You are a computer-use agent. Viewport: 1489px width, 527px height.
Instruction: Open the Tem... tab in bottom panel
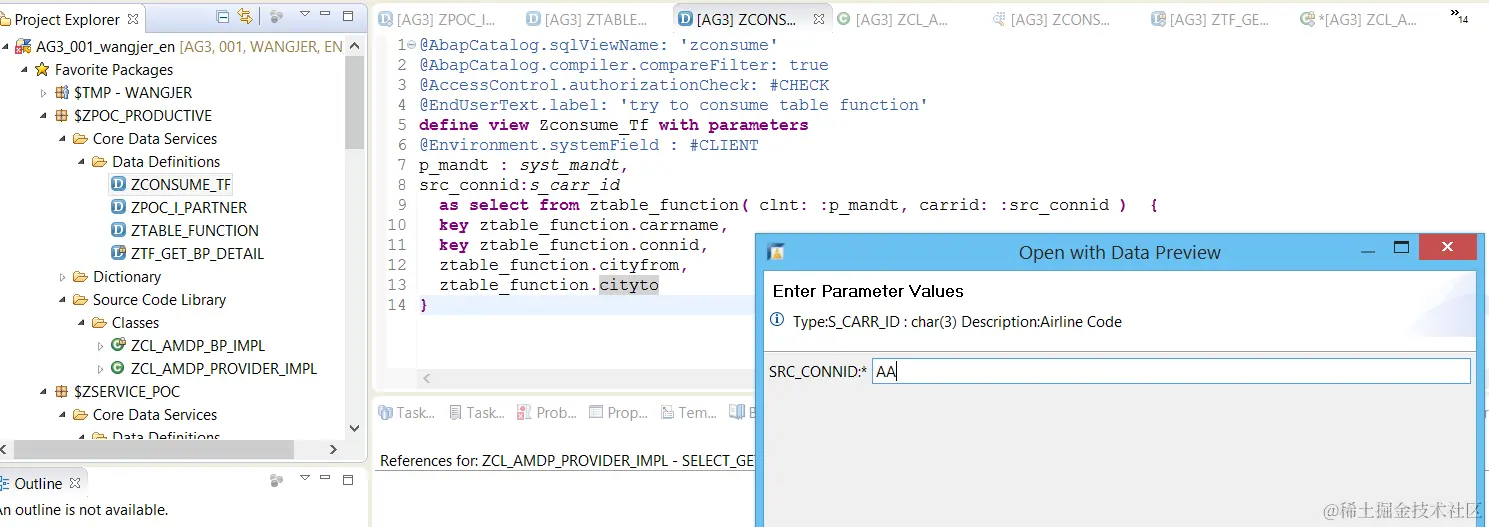[x=688, y=413]
